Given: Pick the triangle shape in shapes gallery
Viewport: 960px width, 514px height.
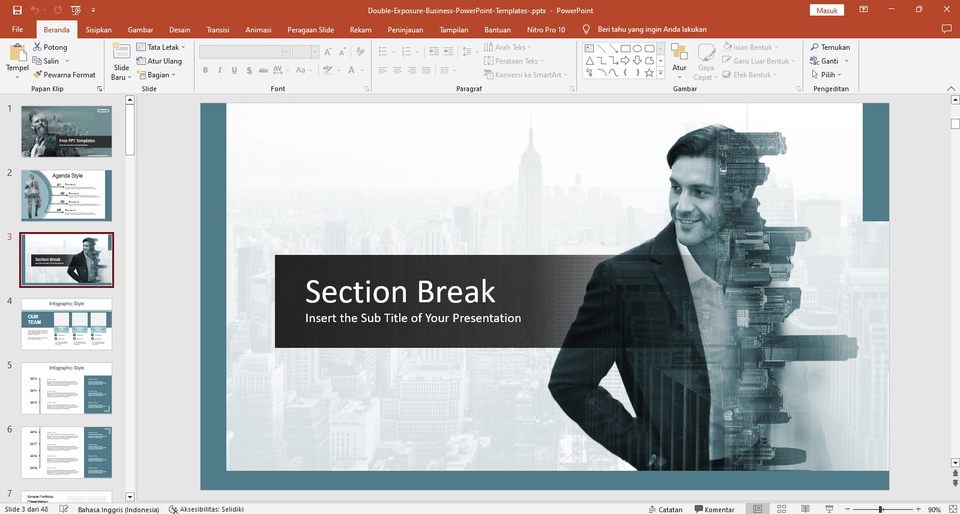Looking at the screenshot, I should click(x=589, y=61).
